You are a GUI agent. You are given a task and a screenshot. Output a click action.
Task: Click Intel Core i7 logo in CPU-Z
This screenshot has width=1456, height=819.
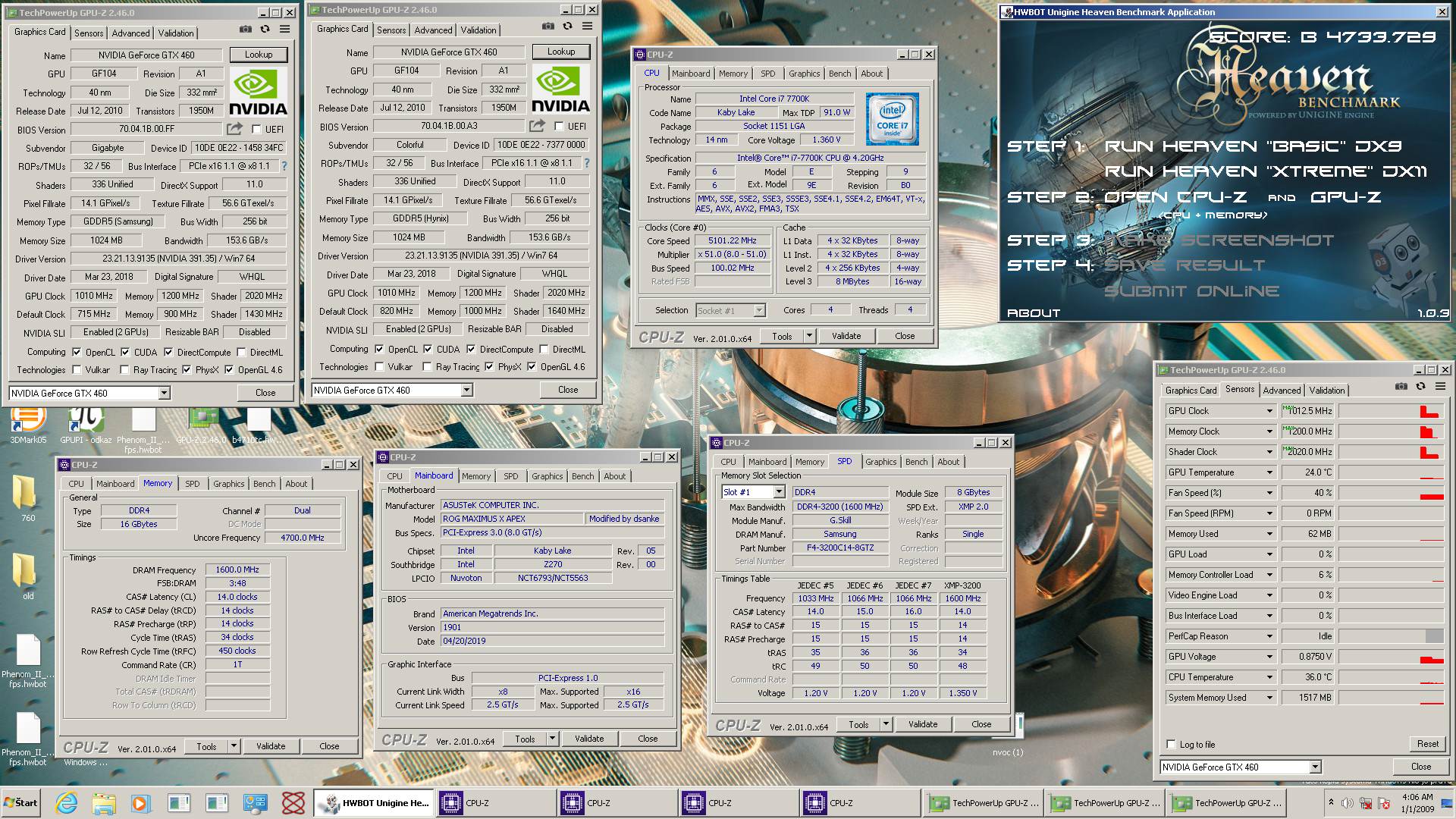pyautogui.click(x=893, y=119)
